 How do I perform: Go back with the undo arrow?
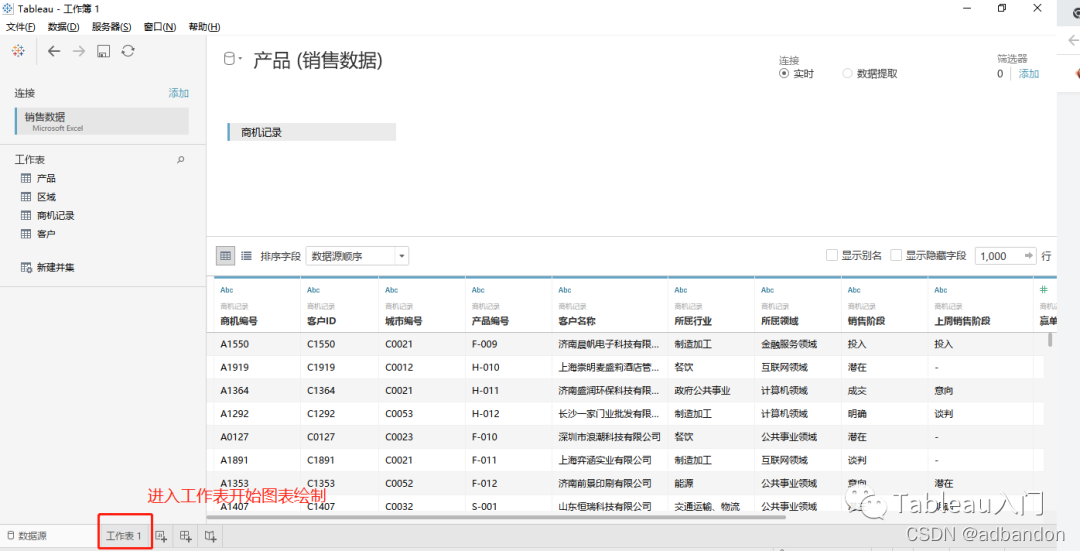pos(54,51)
